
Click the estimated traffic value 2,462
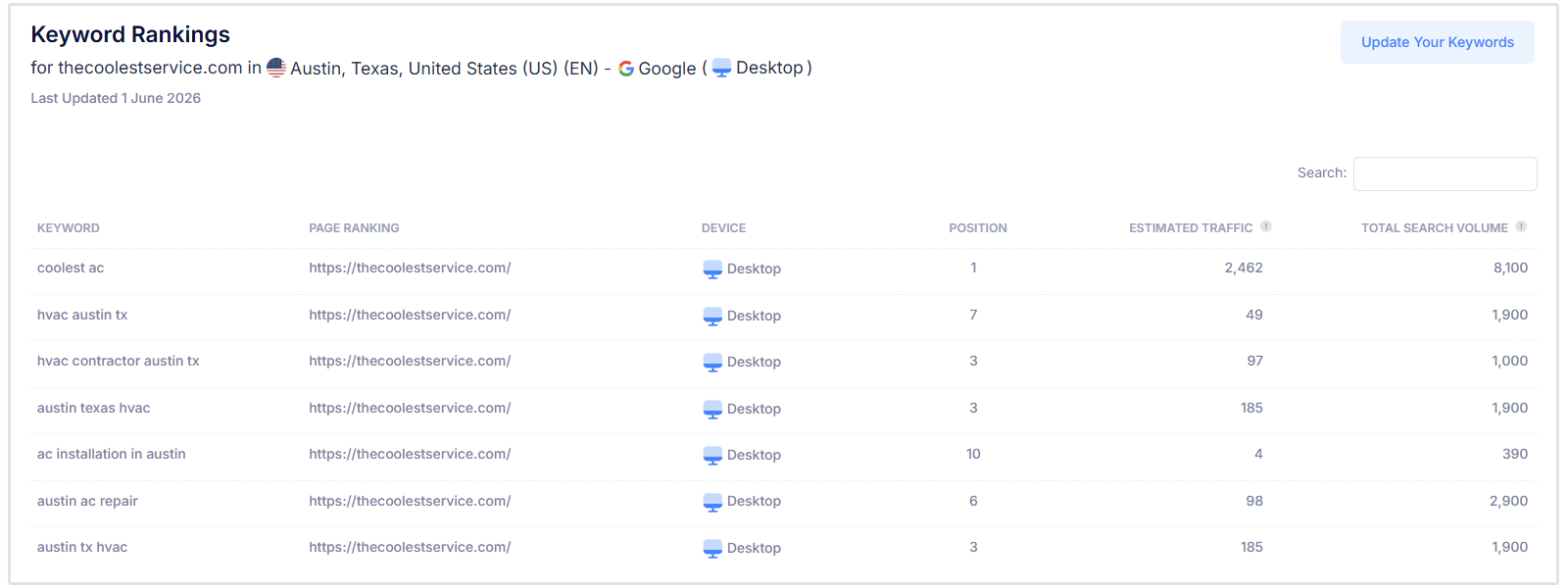tap(1244, 268)
